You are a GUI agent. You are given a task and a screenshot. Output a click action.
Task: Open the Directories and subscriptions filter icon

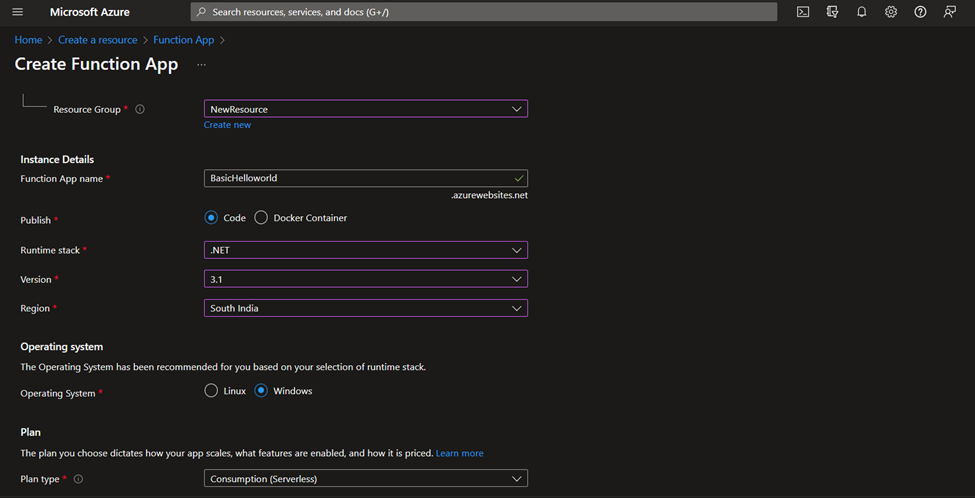tap(833, 12)
